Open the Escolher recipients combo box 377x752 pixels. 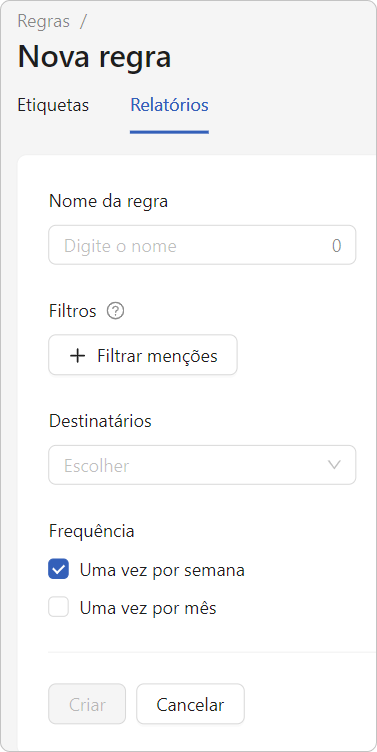202,465
